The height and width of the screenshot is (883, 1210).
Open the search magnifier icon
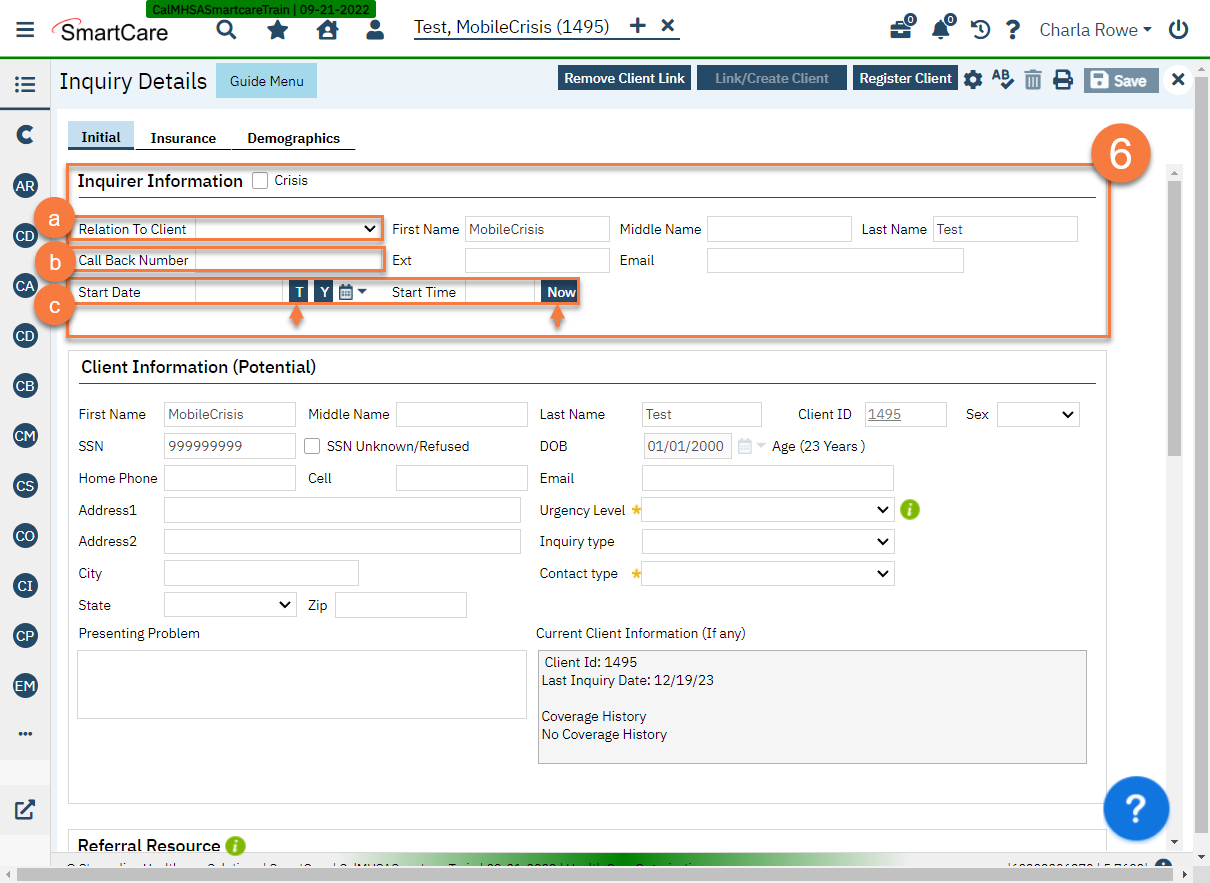pyautogui.click(x=227, y=30)
